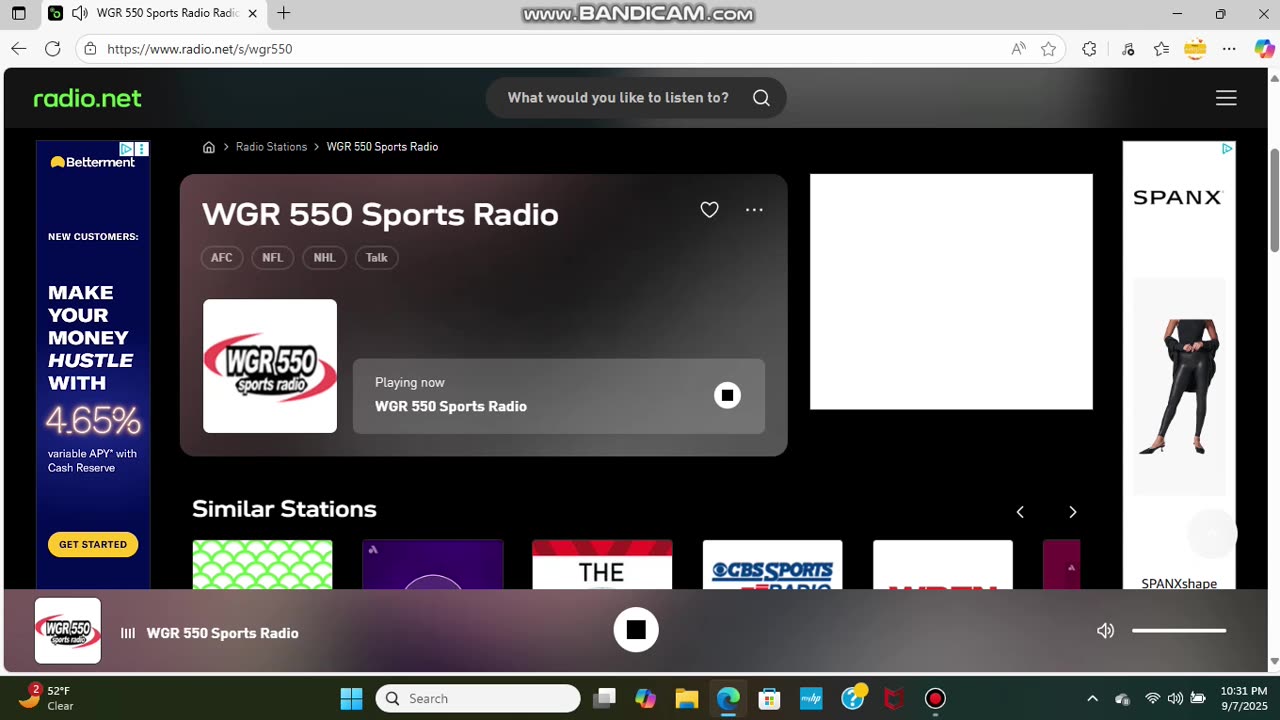Favorite the station with heart icon

pos(709,210)
